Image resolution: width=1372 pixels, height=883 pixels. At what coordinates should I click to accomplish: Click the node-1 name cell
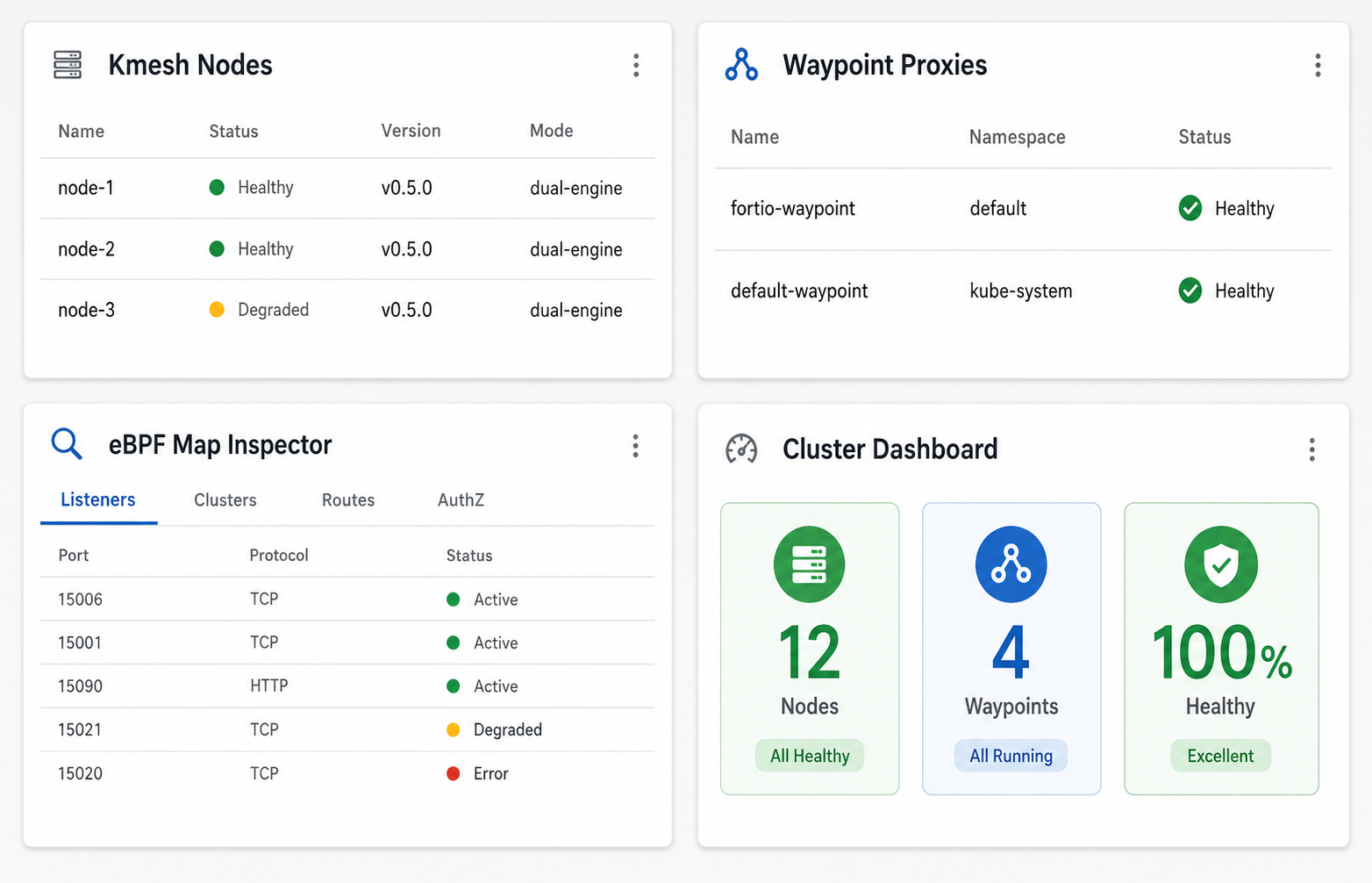click(x=86, y=188)
